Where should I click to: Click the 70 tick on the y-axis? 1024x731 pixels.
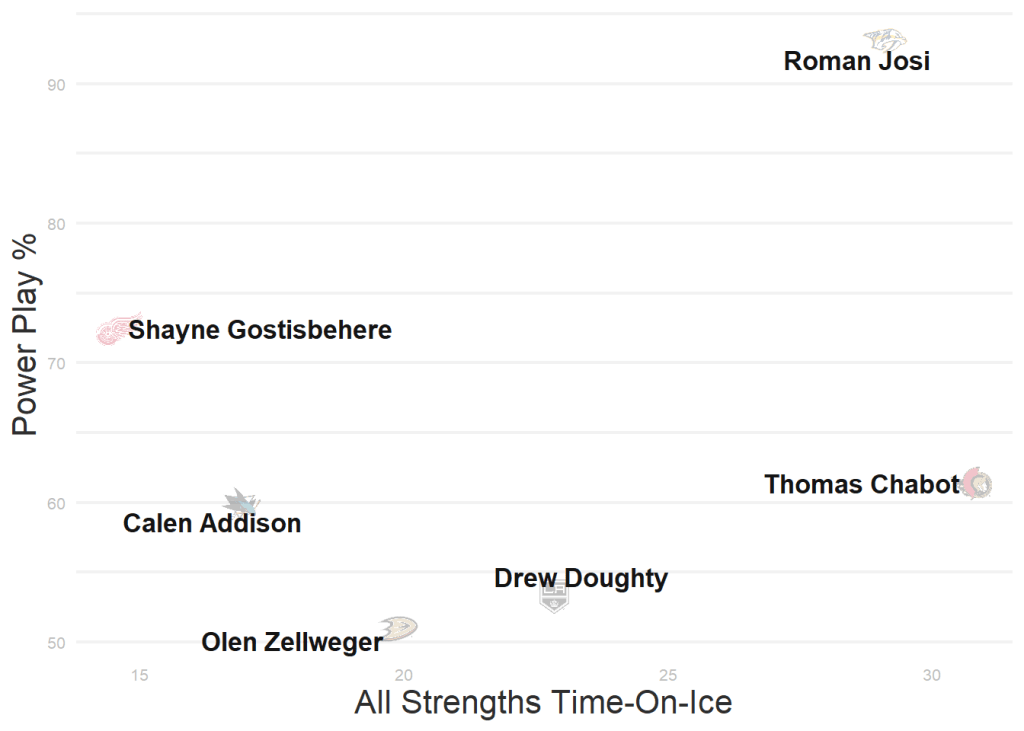pyautogui.click(x=56, y=364)
